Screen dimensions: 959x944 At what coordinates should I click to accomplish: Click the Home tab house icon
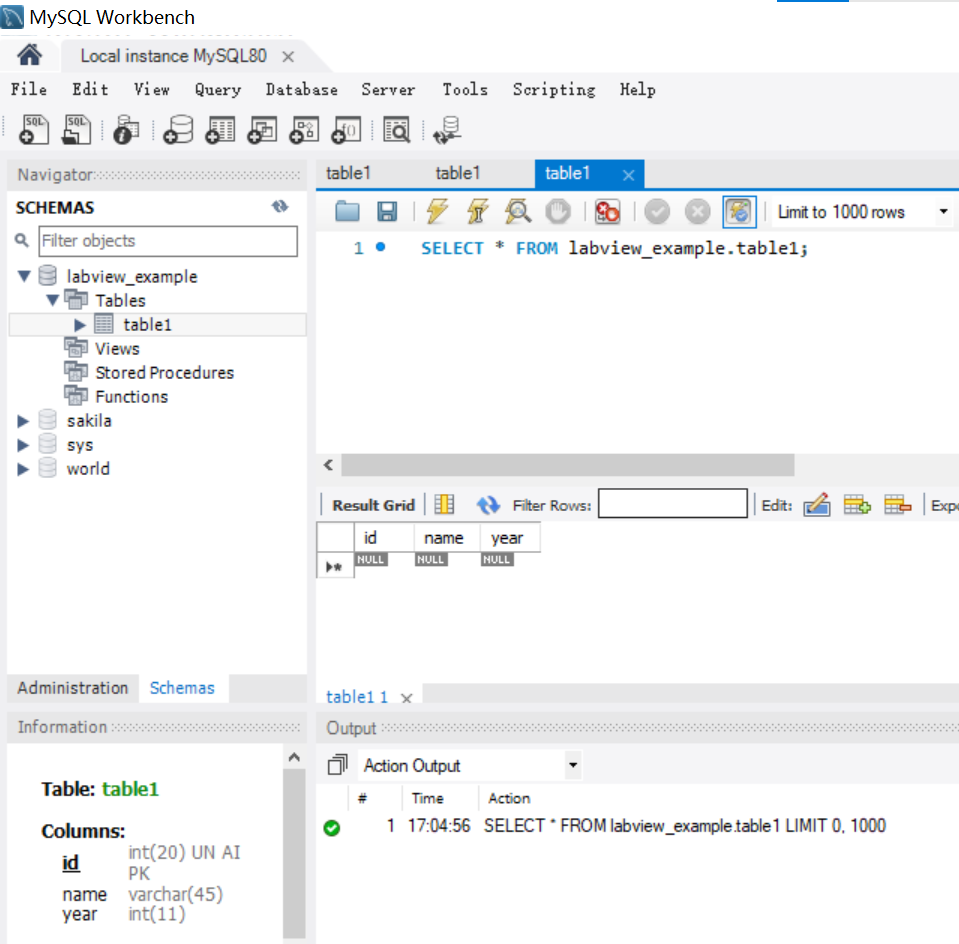[x=29, y=55]
